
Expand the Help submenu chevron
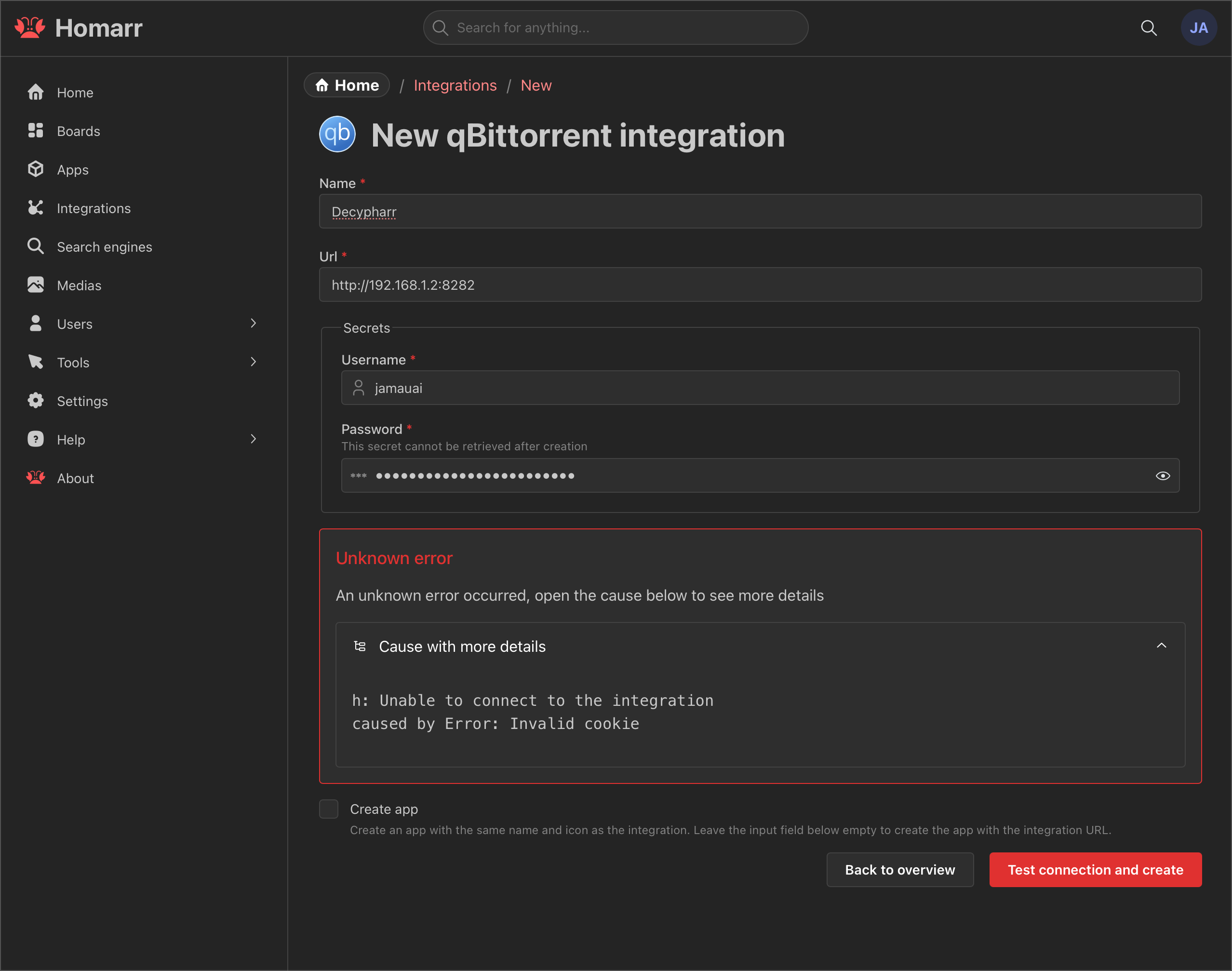click(x=254, y=439)
